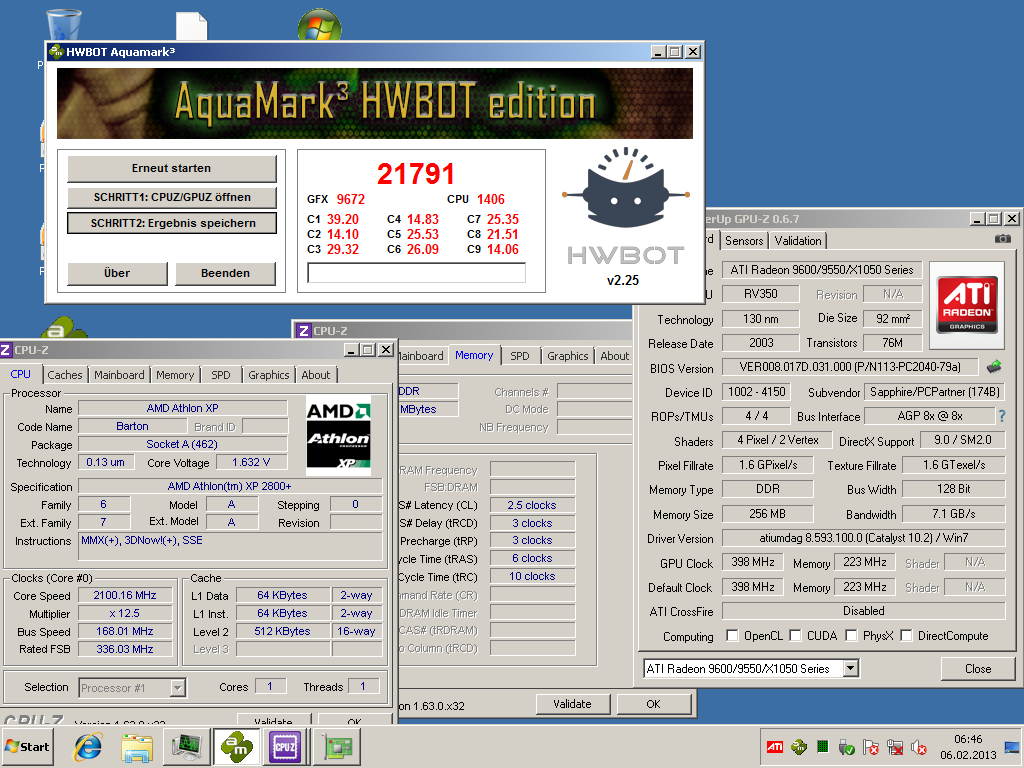1024x768 pixels.
Task: Click the Bus Interface question mark
Action: (x=1002, y=416)
